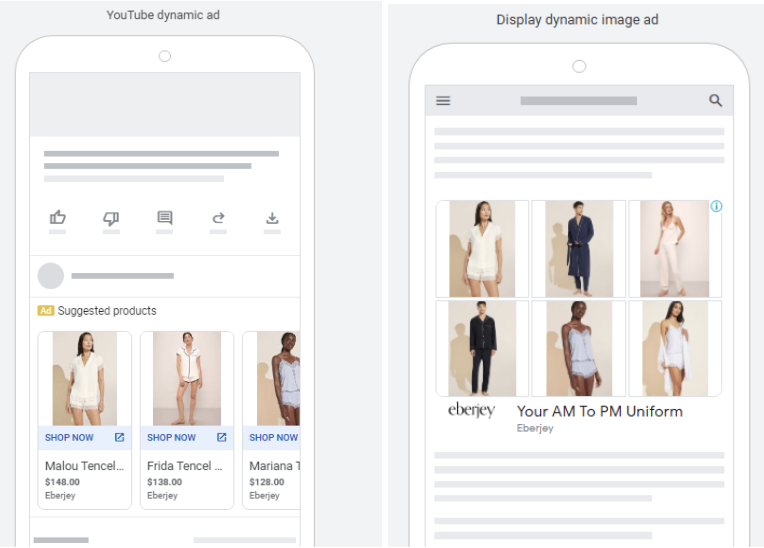Click the Mariana product title
Image resolution: width=764 pixels, height=548 pixels.
click(x=275, y=466)
